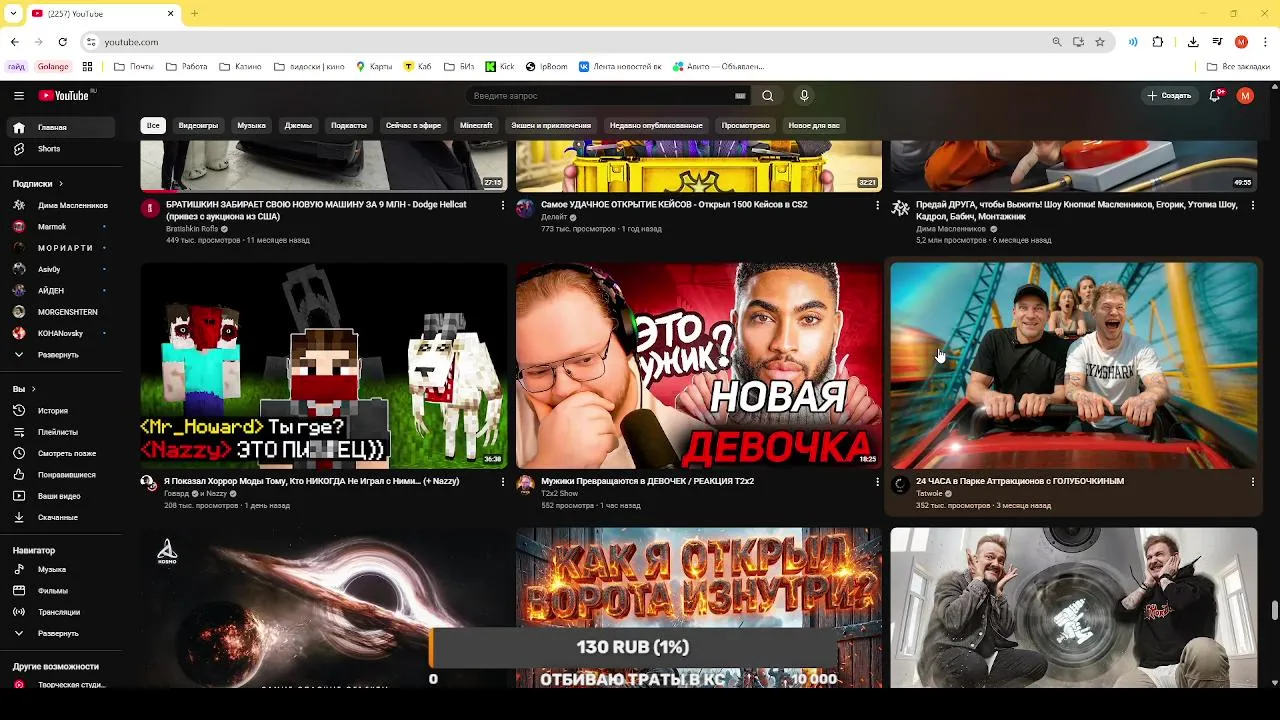Open Творческая студия in the sidebar
This screenshot has width=1280, height=720.
pos(62,685)
